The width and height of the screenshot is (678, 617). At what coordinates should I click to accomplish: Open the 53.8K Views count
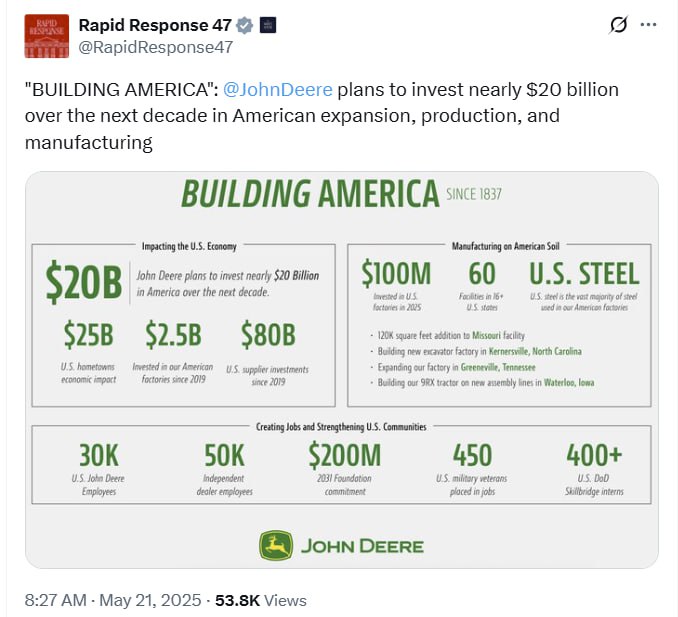click(x=261, y=600)
